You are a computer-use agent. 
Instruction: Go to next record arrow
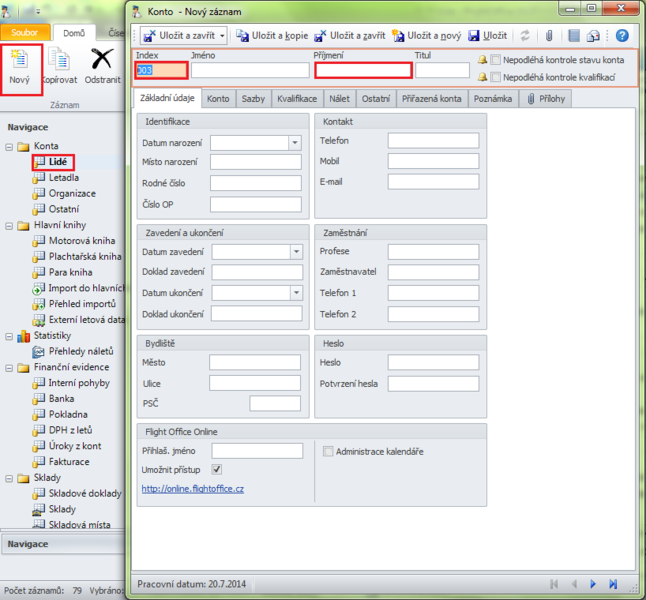pyautogui.click(x=592, y=583)
